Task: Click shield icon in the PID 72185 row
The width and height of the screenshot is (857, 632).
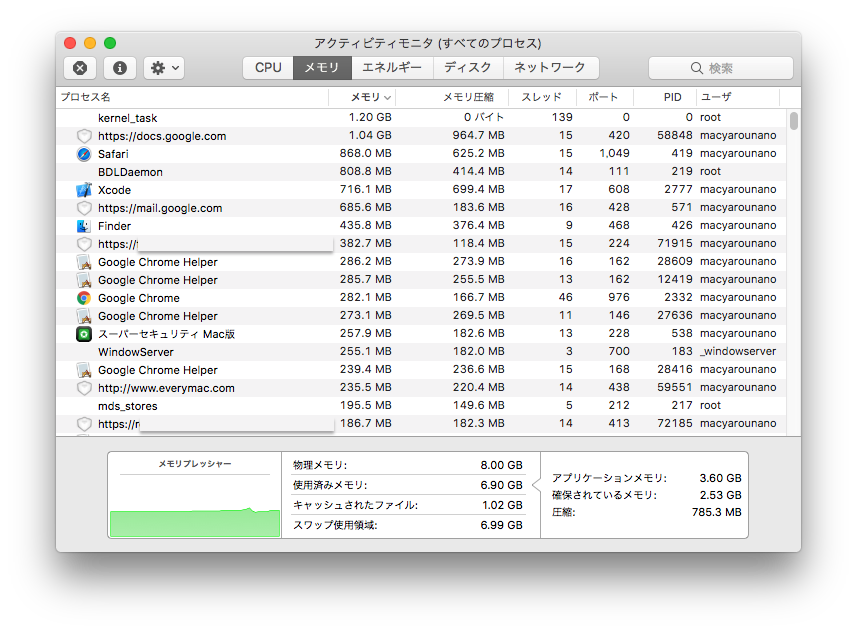Action: [84, 424]
